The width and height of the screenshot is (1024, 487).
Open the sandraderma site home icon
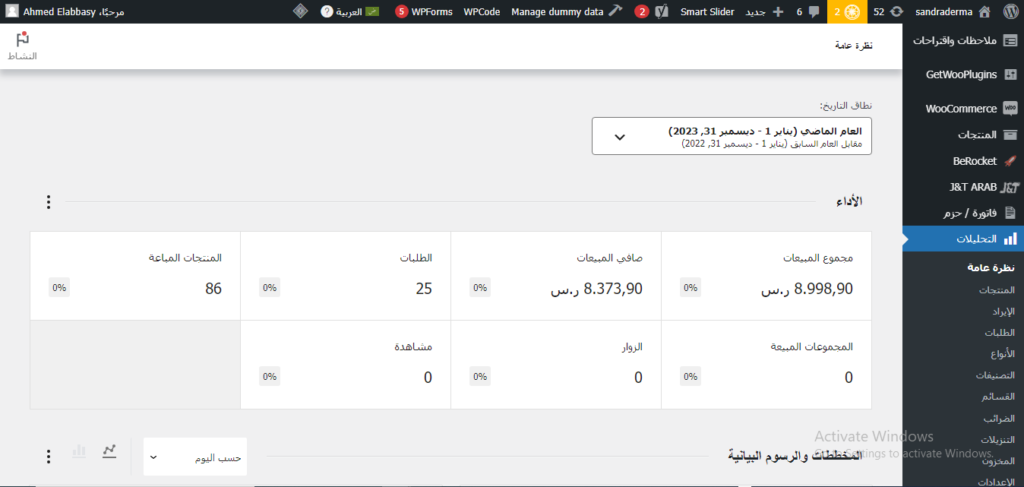[985, 11]
